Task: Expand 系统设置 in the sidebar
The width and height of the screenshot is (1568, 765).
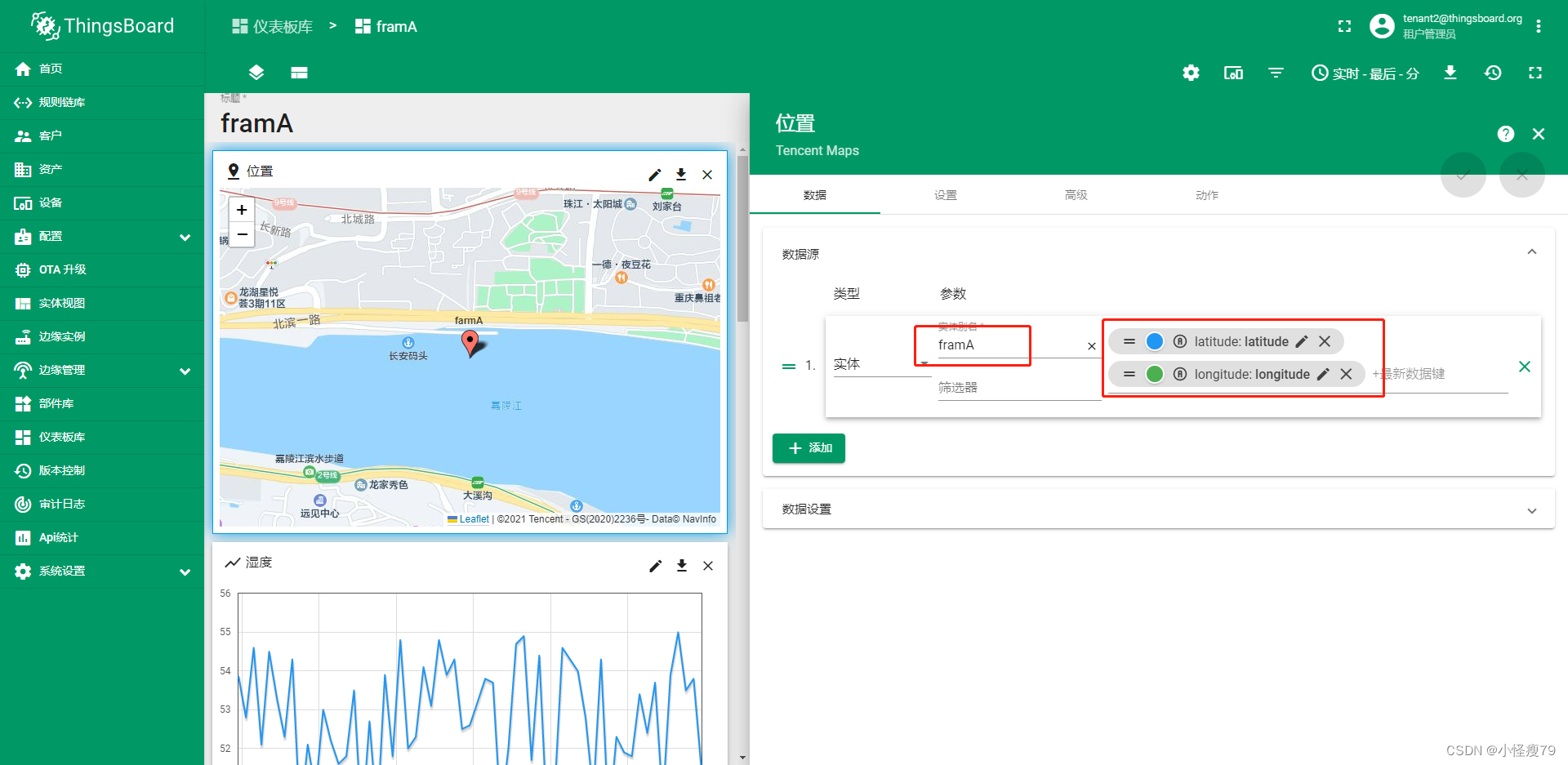Action: [61, 571]
